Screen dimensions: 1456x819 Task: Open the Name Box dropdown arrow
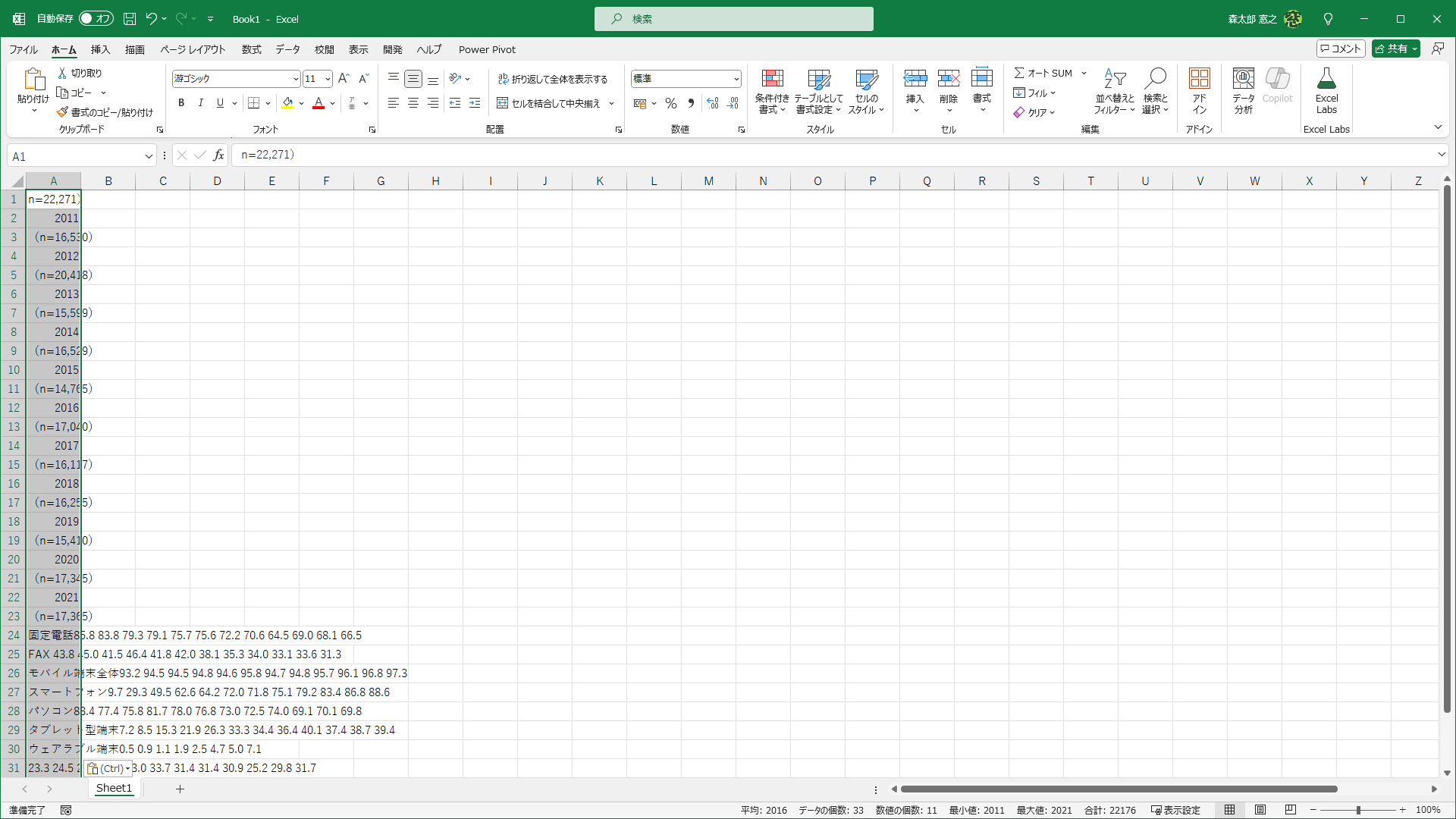coord(149,156)
